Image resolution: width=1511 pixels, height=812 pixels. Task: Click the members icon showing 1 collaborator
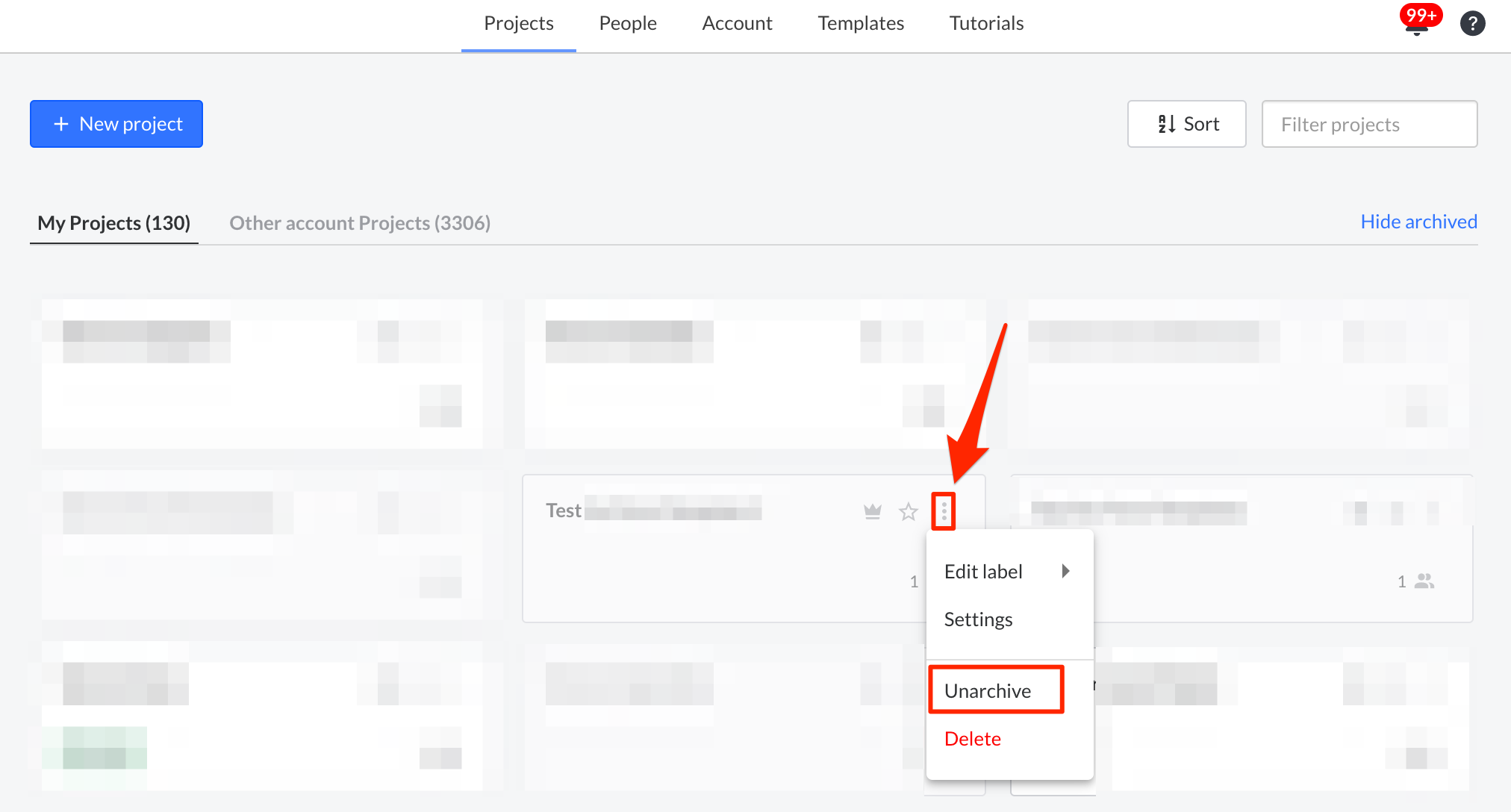pos(1424,581)
